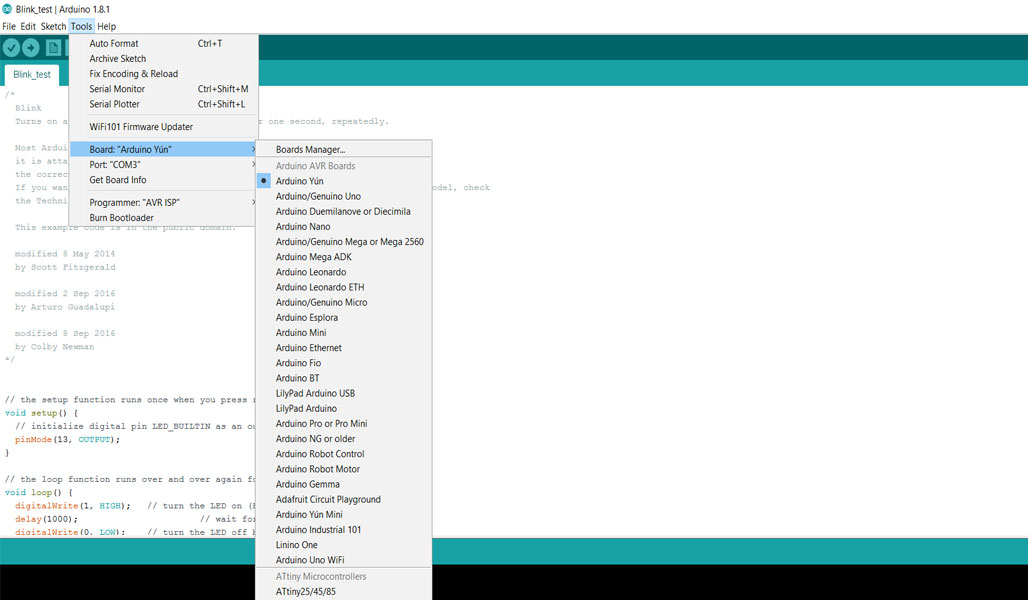1028x600 pixels.
Task: Click the Arduino logo in title bar
Action: (x=7, y=9)
